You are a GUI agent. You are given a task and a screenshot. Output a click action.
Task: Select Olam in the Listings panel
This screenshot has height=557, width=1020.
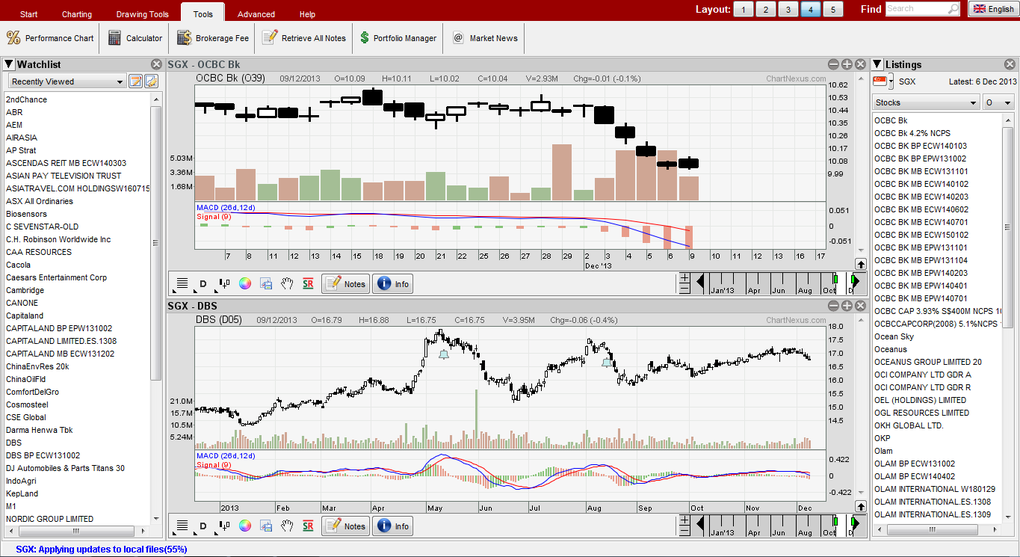883,451
